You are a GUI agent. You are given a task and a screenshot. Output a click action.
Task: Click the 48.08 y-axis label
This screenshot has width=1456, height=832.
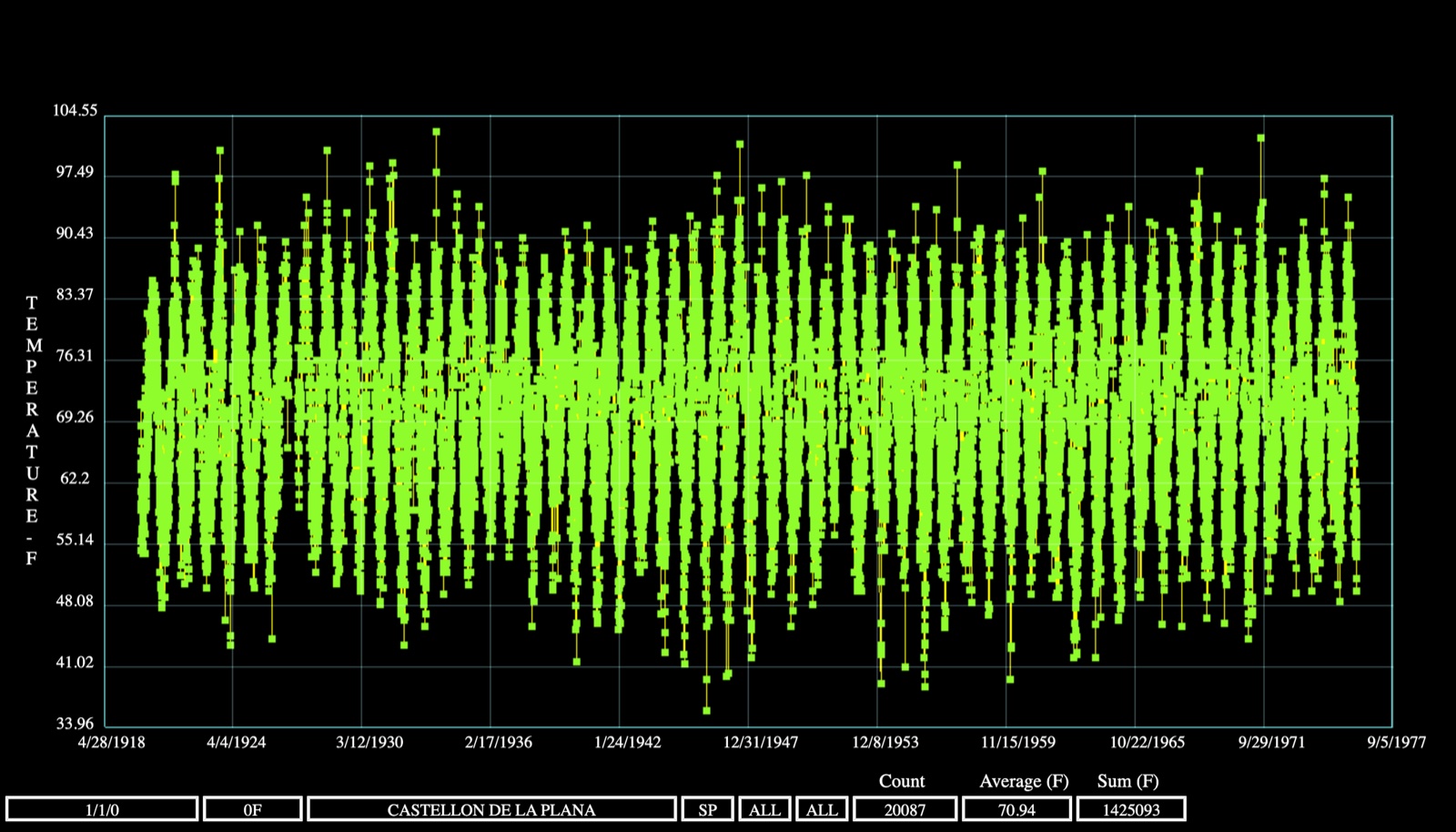tap(75, 602)
